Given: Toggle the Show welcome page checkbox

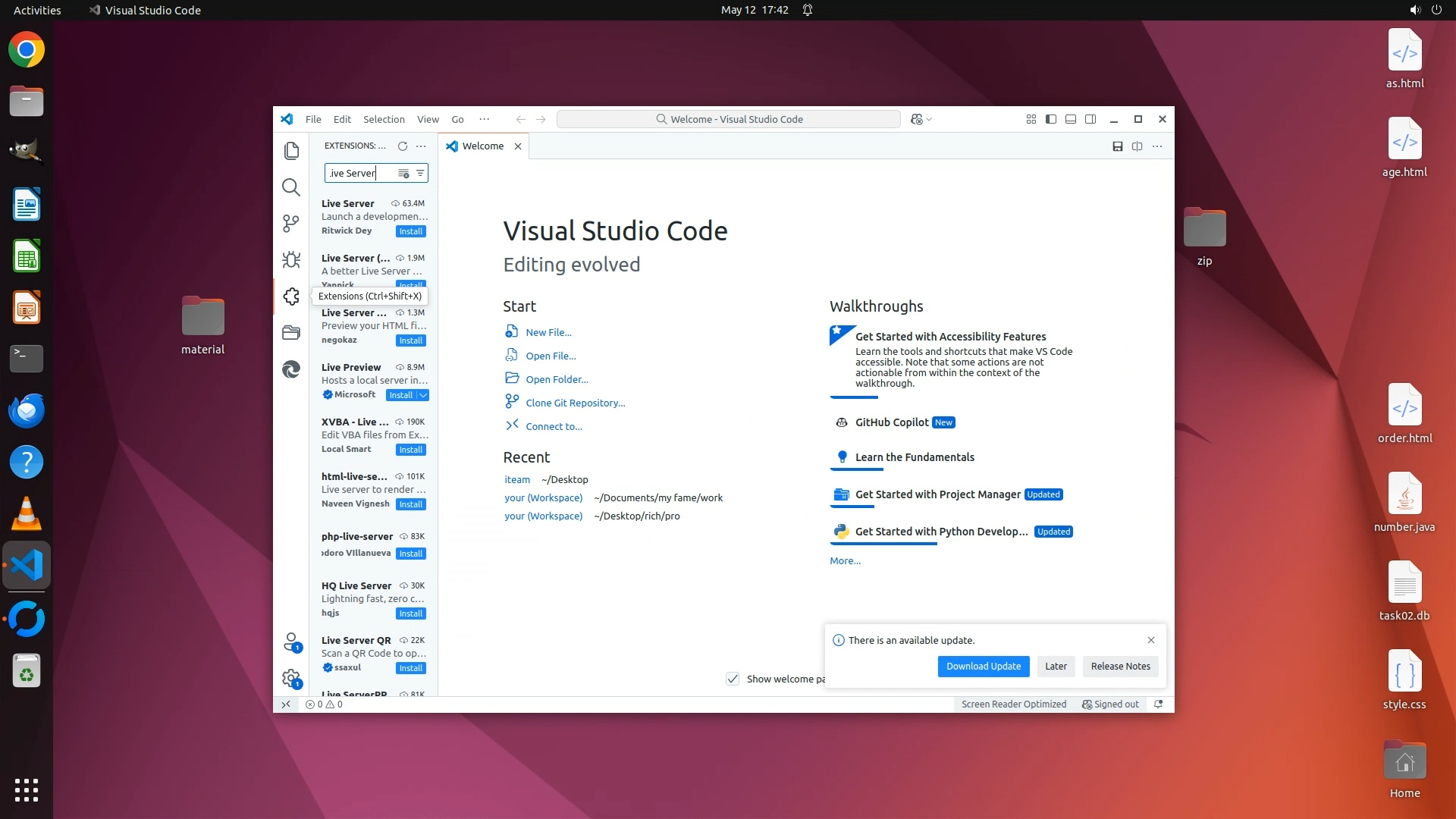Looking at the screenshot, I should tap(733, 679).
